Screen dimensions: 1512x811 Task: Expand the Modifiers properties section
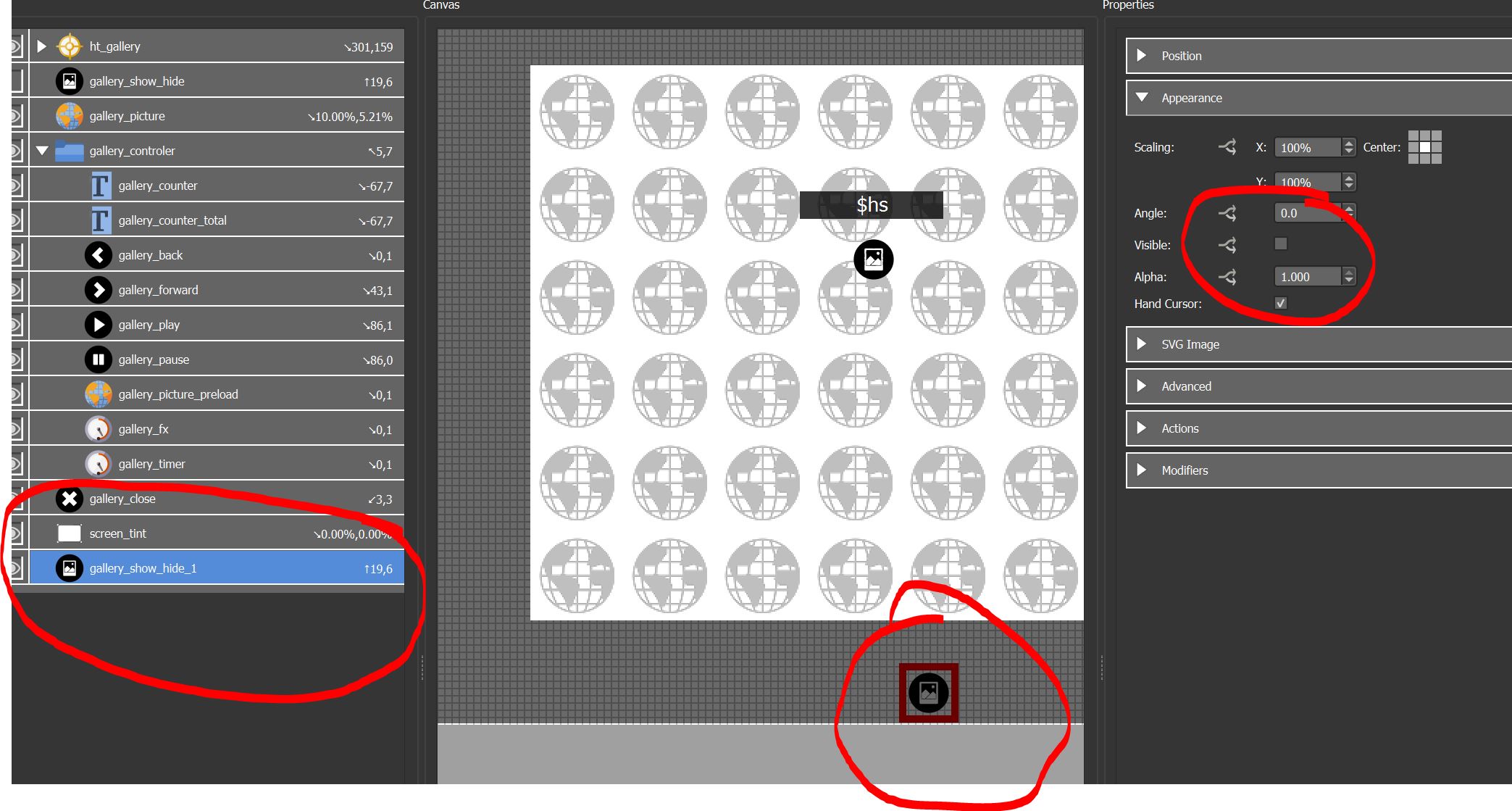1143,468
